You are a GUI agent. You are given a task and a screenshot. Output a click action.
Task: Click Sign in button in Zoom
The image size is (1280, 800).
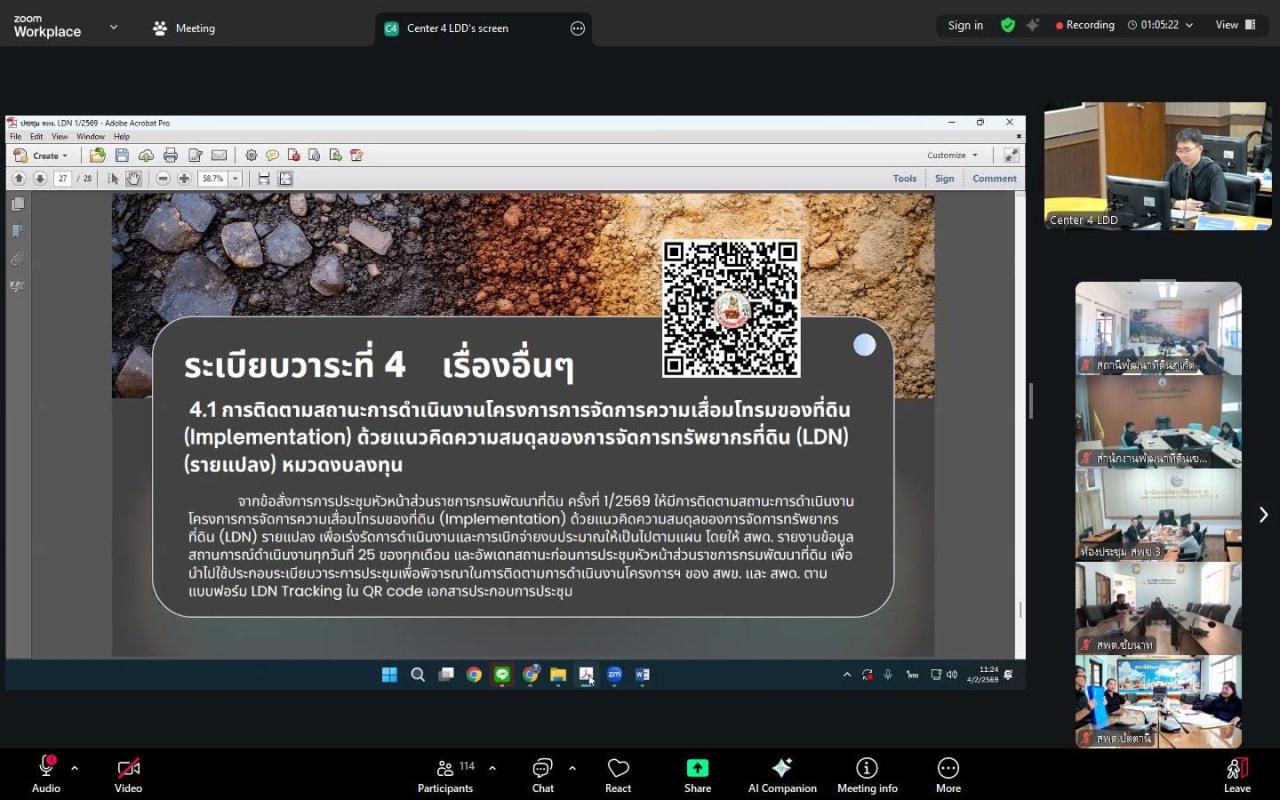tap(965, 25)
